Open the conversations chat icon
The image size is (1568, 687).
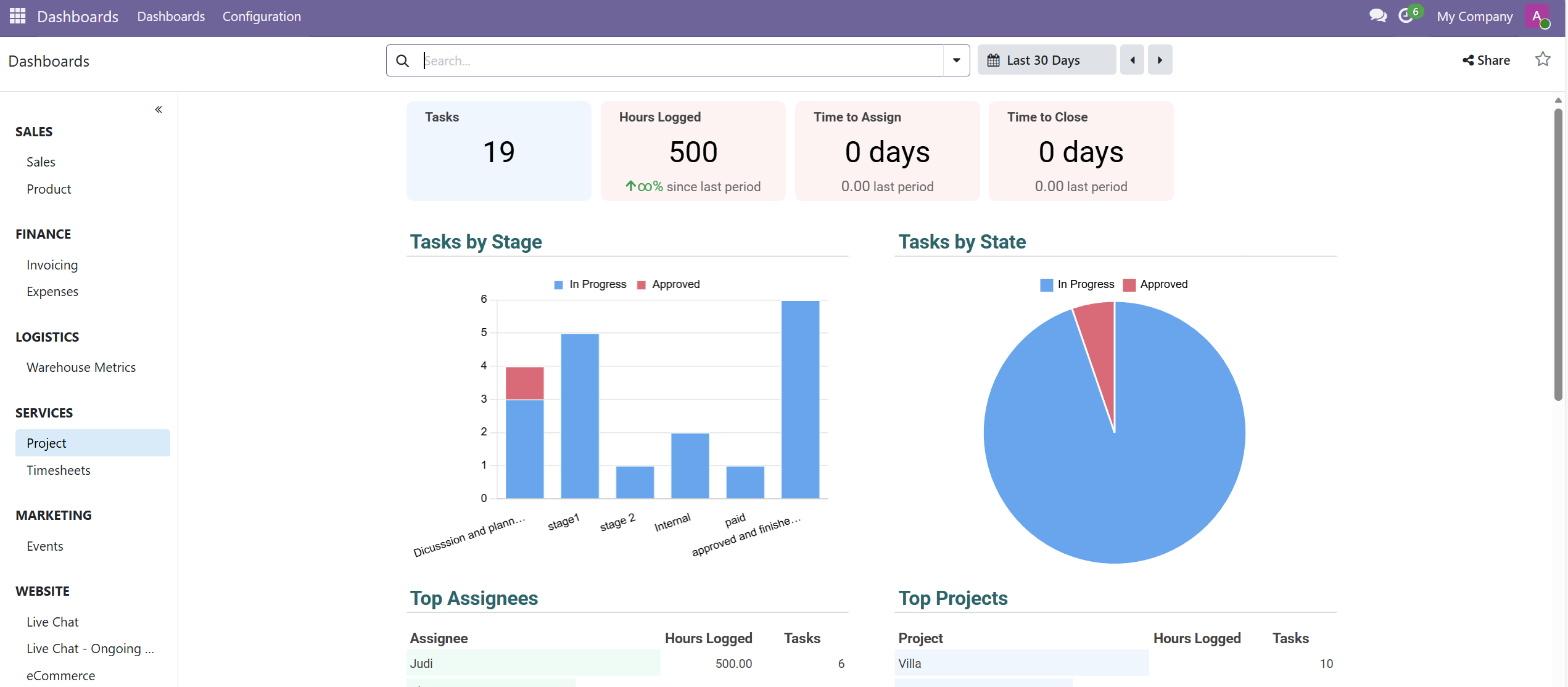1377,16
